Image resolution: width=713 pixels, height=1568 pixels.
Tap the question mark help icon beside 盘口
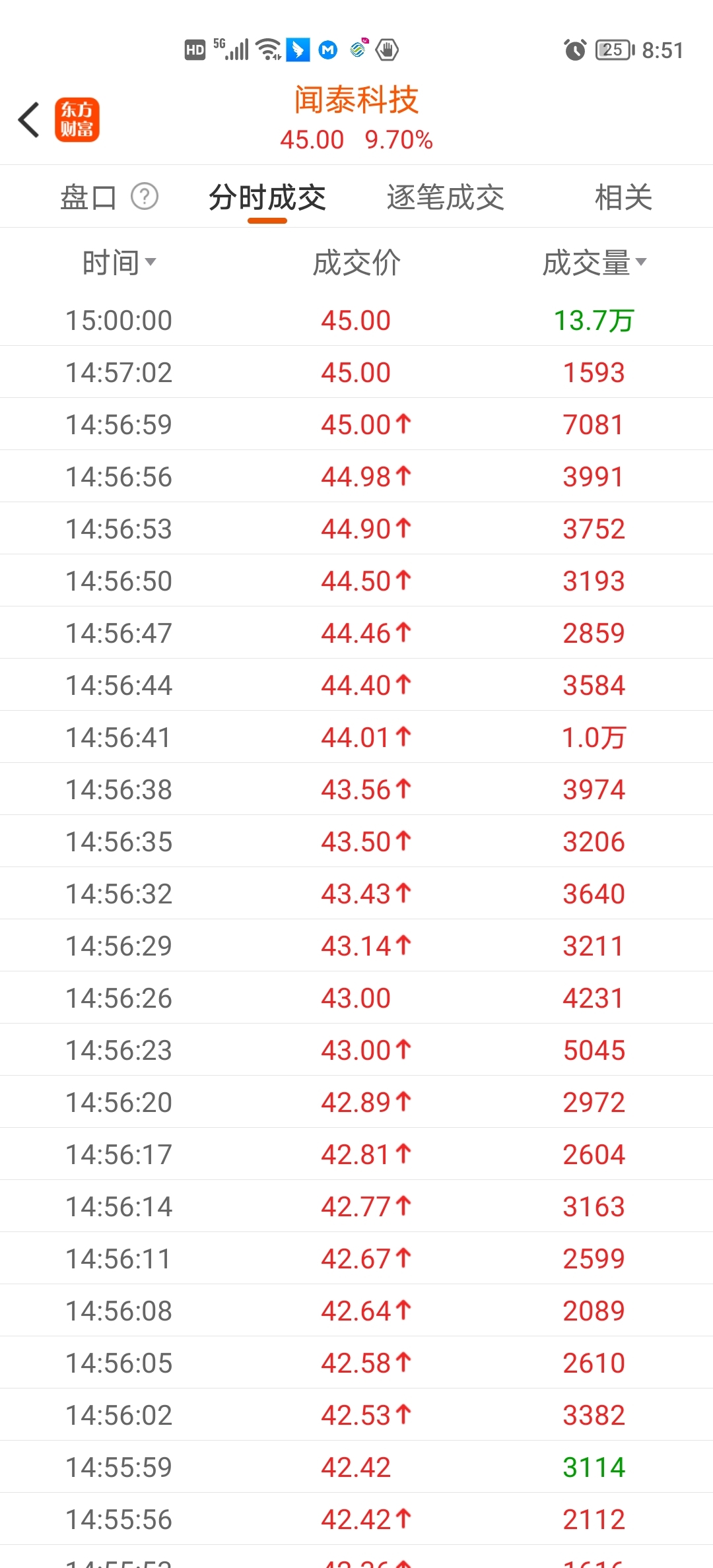pos(145,196)
